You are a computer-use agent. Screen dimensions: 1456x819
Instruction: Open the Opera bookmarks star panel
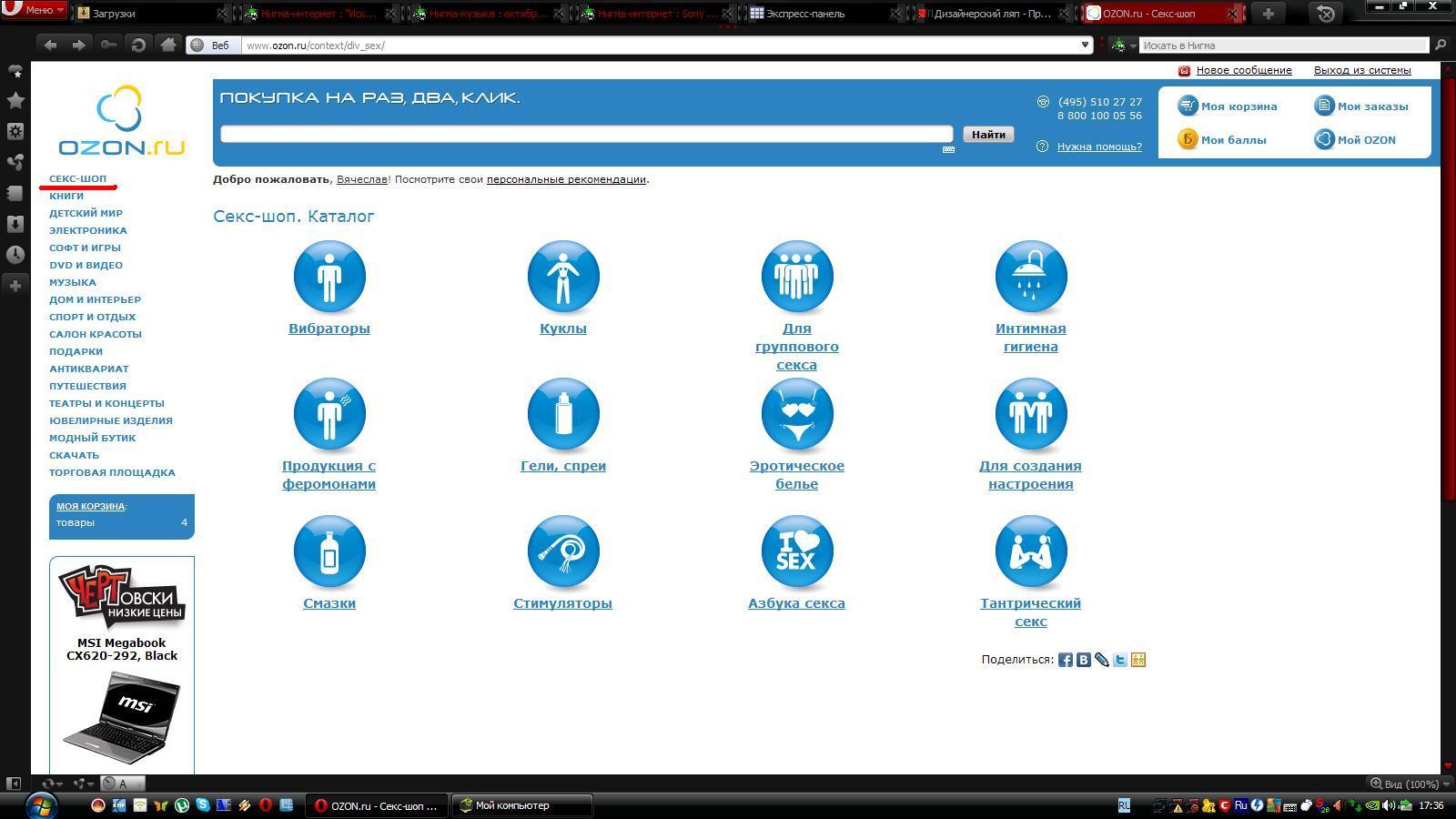click(15, 100)
